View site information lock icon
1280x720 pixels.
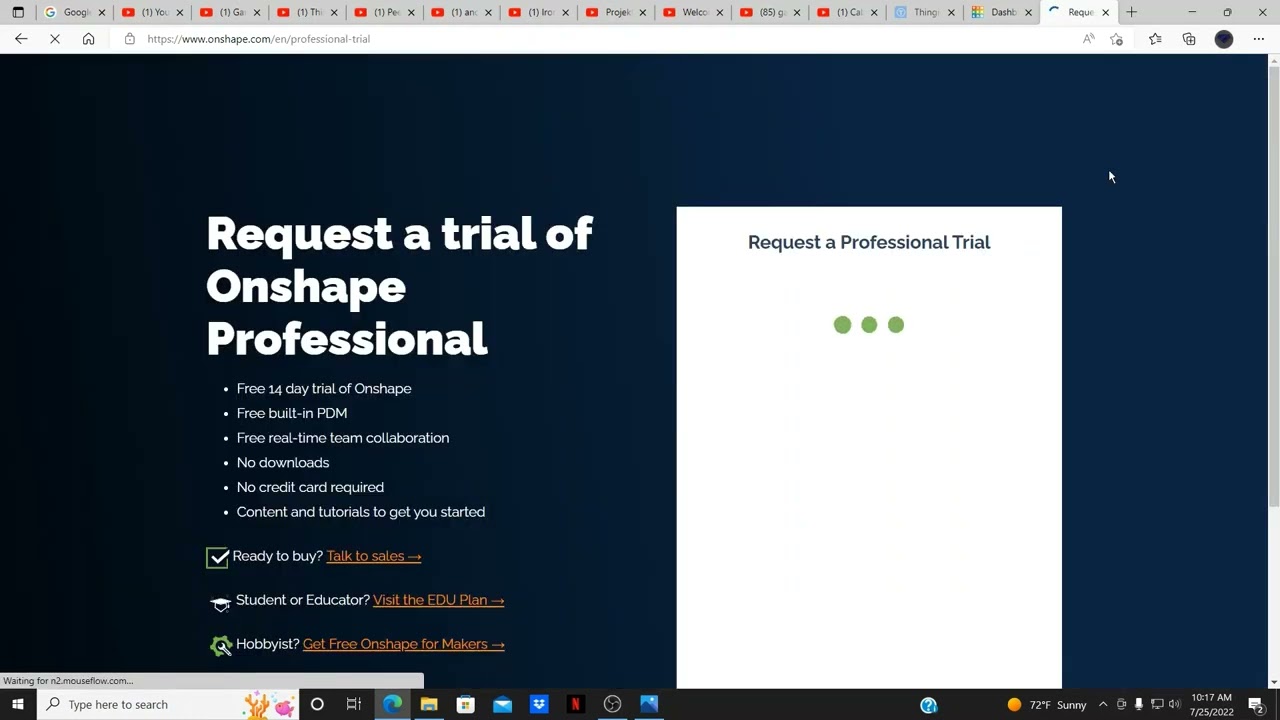[129, 39]
